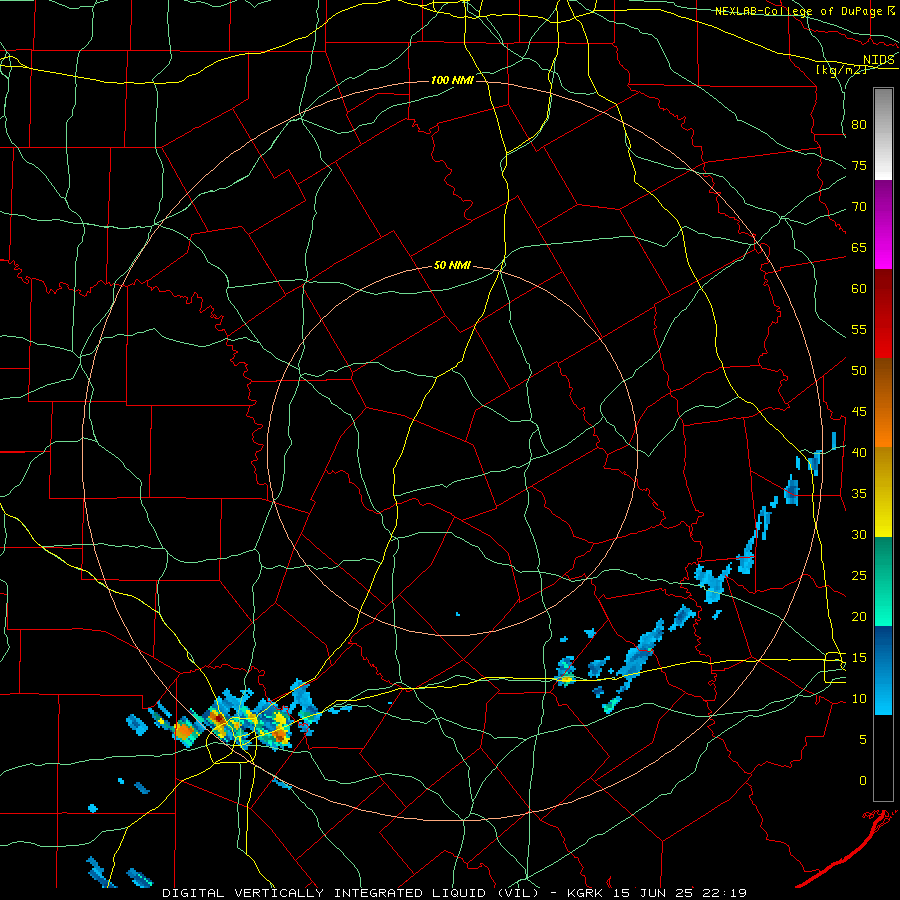Select the 30 value on the color scale
Screen dimensions: 900x900
click(x=859, y=535)
